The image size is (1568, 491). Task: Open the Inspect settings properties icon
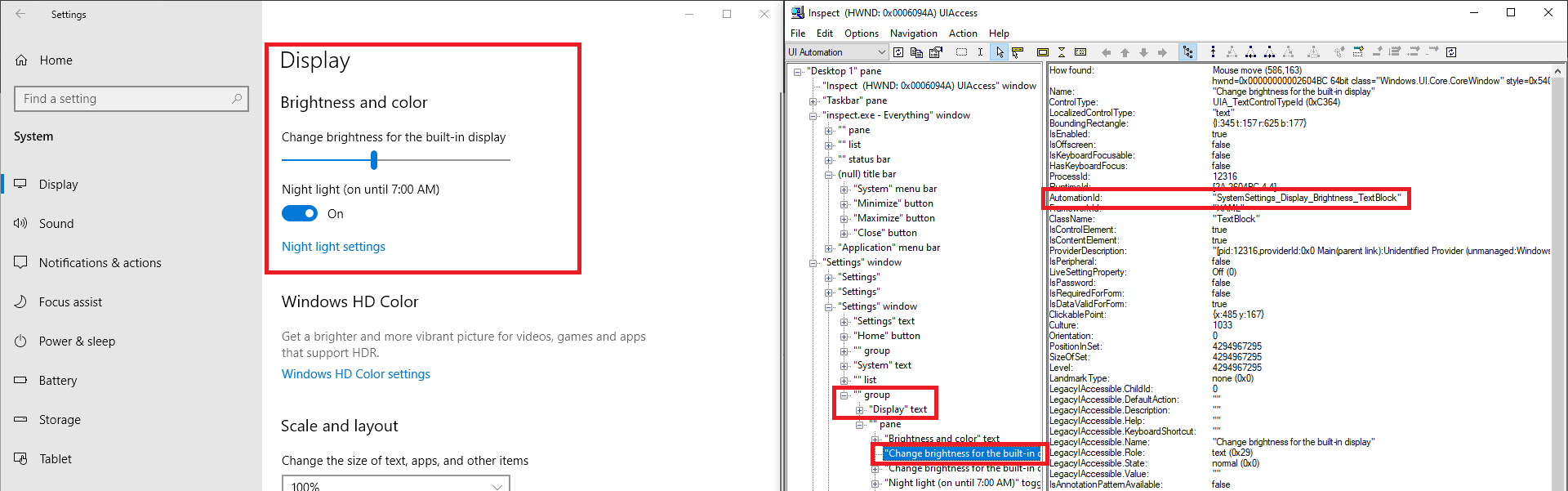(936, 52)
